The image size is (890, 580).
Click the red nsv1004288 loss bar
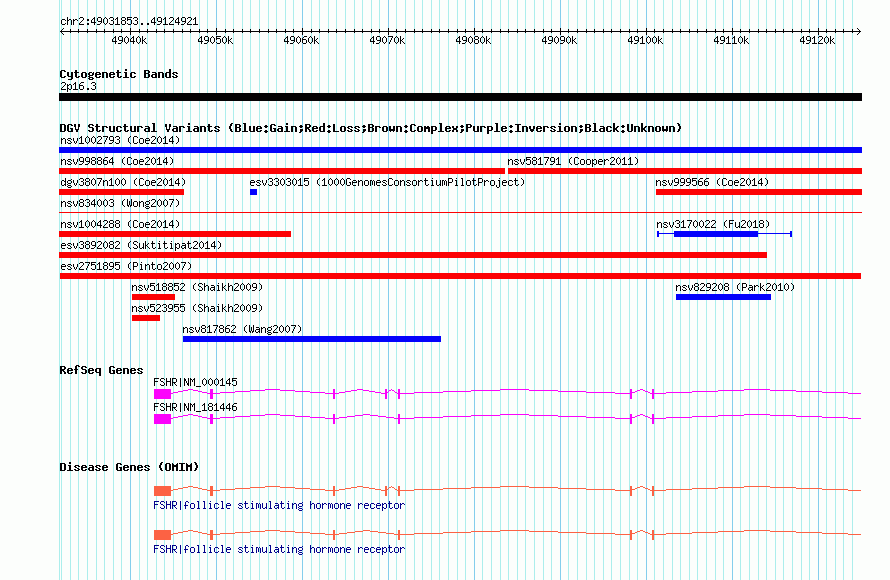coord(175,234)
